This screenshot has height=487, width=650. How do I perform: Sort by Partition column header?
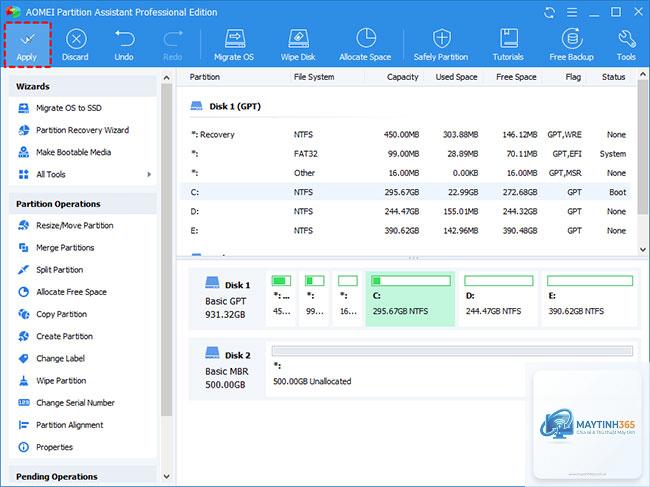click(x=204, y=77)
